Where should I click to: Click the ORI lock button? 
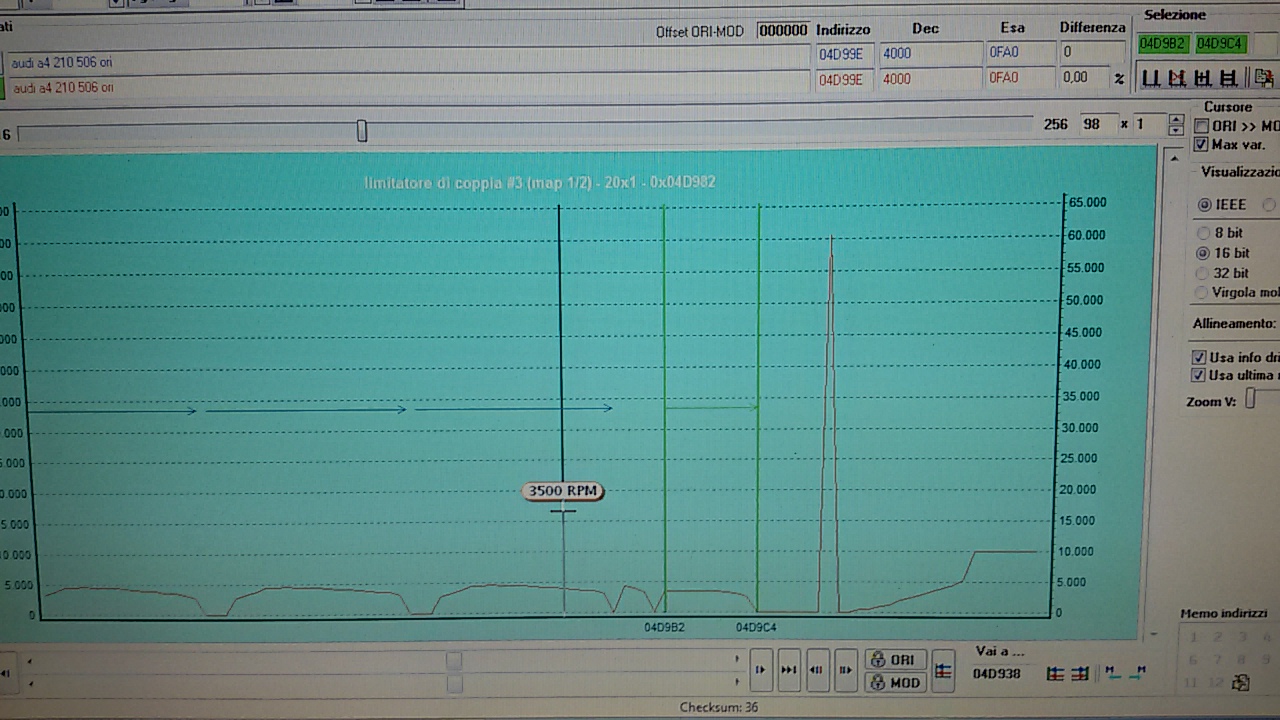coord(894,660)
